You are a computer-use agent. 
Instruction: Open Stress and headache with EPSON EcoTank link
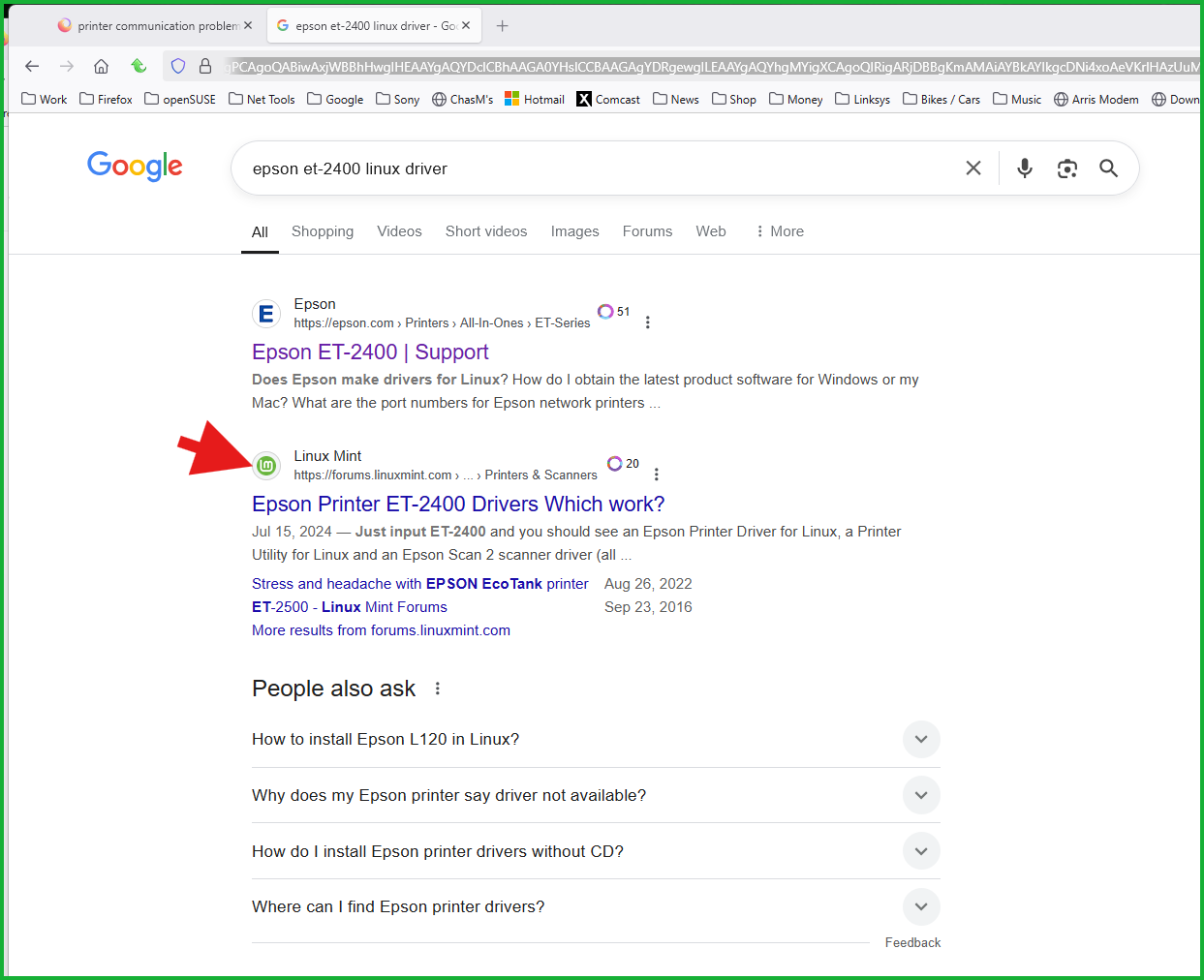point(420,584)
